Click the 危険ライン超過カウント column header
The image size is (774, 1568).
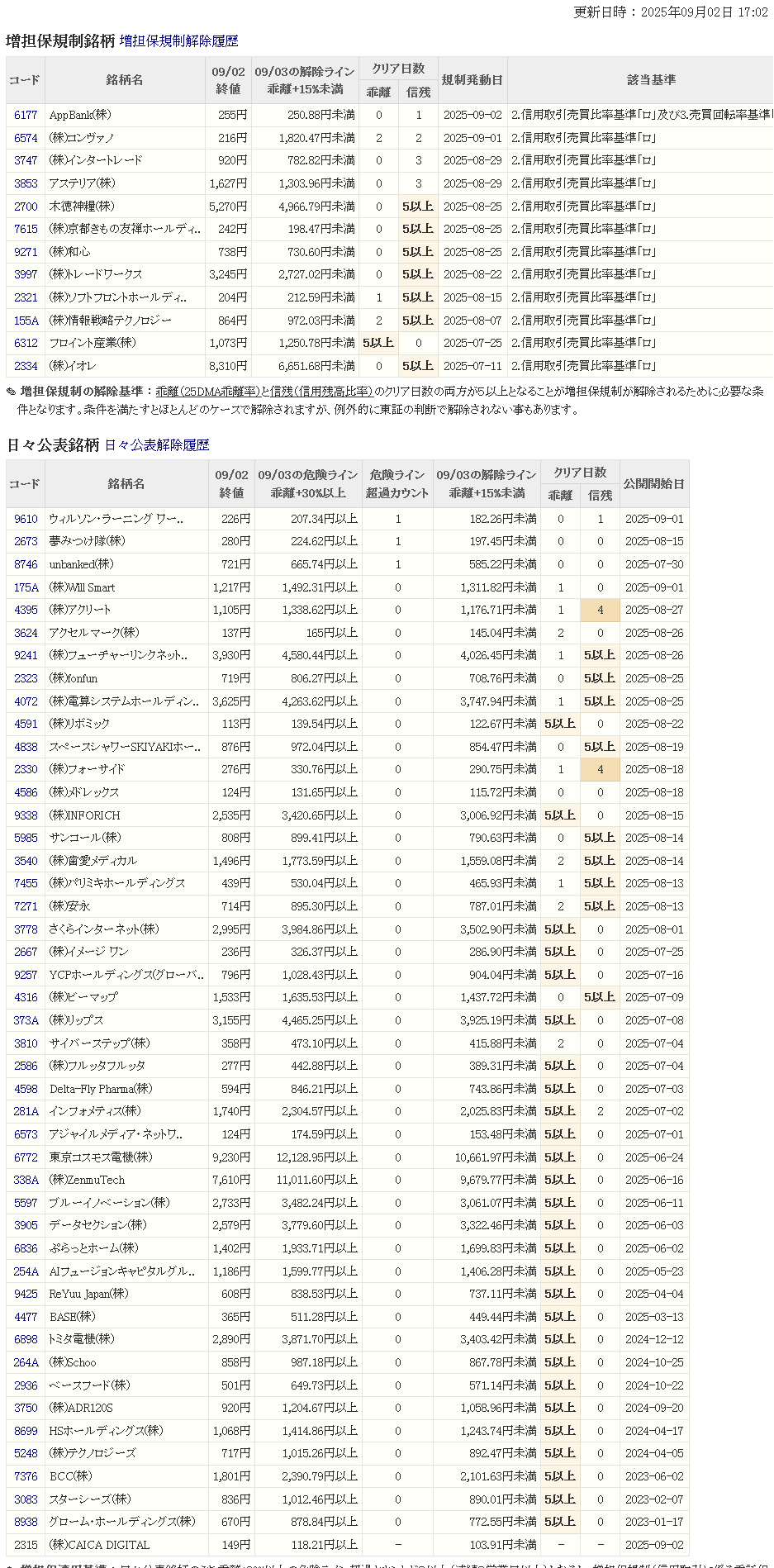(x=399, y=484)
